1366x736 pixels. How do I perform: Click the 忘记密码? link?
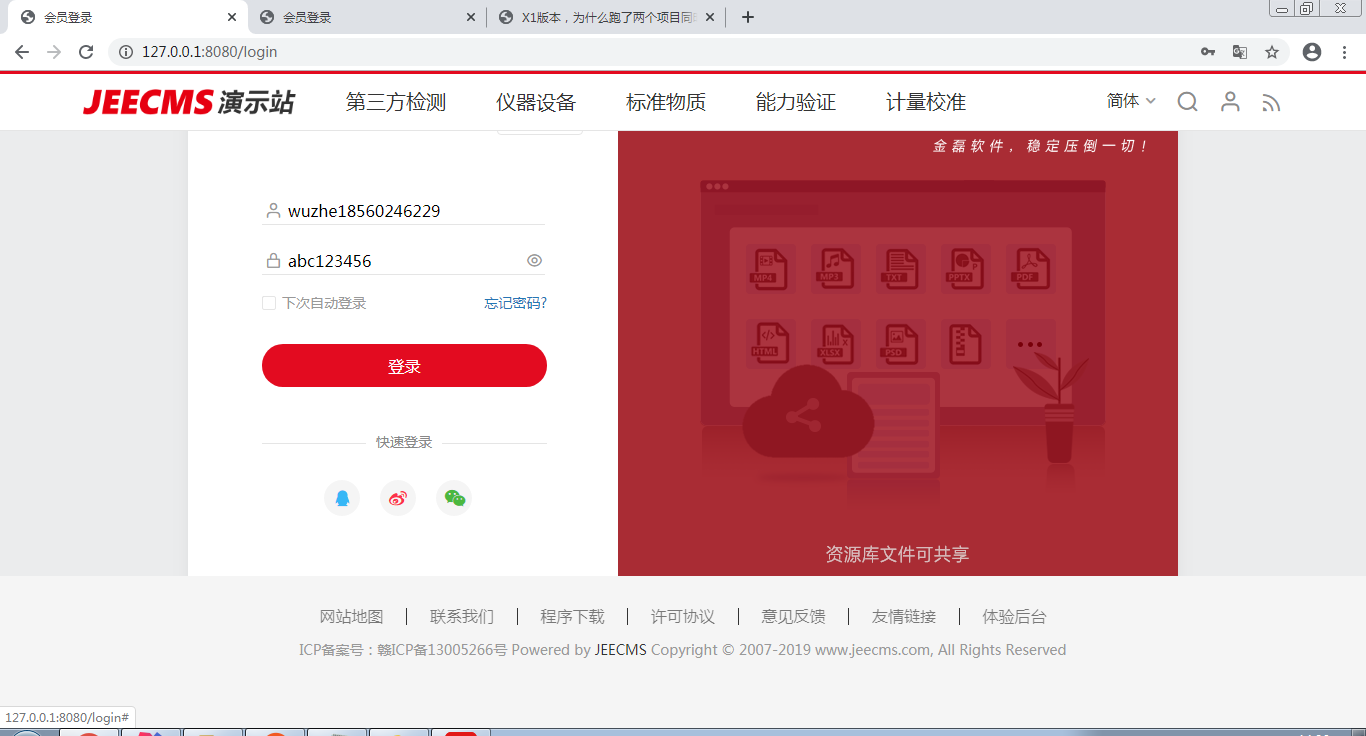(x=516, y=303)
